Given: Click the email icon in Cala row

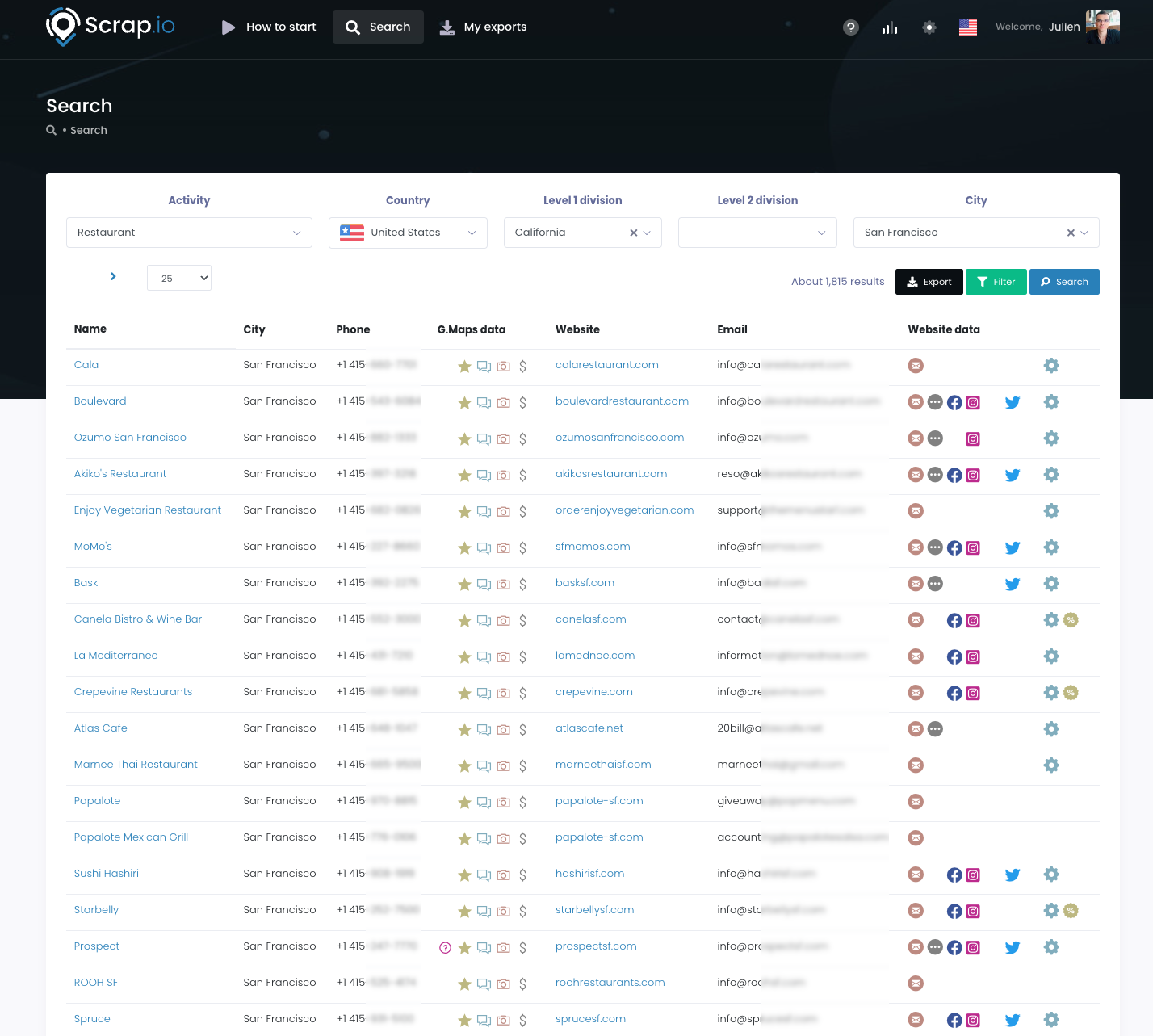Looking at the screenshot, I should [916, 366].
